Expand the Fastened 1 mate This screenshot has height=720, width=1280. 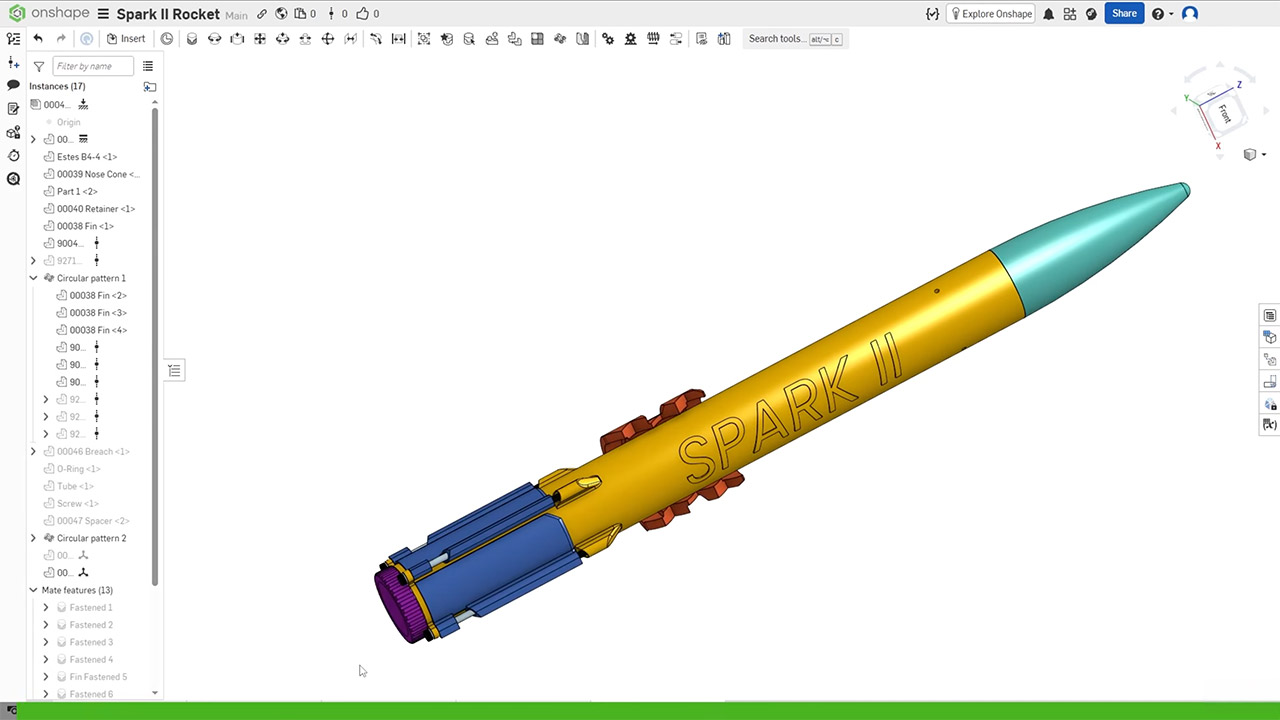pyautogui.click(x=45, y=607)
